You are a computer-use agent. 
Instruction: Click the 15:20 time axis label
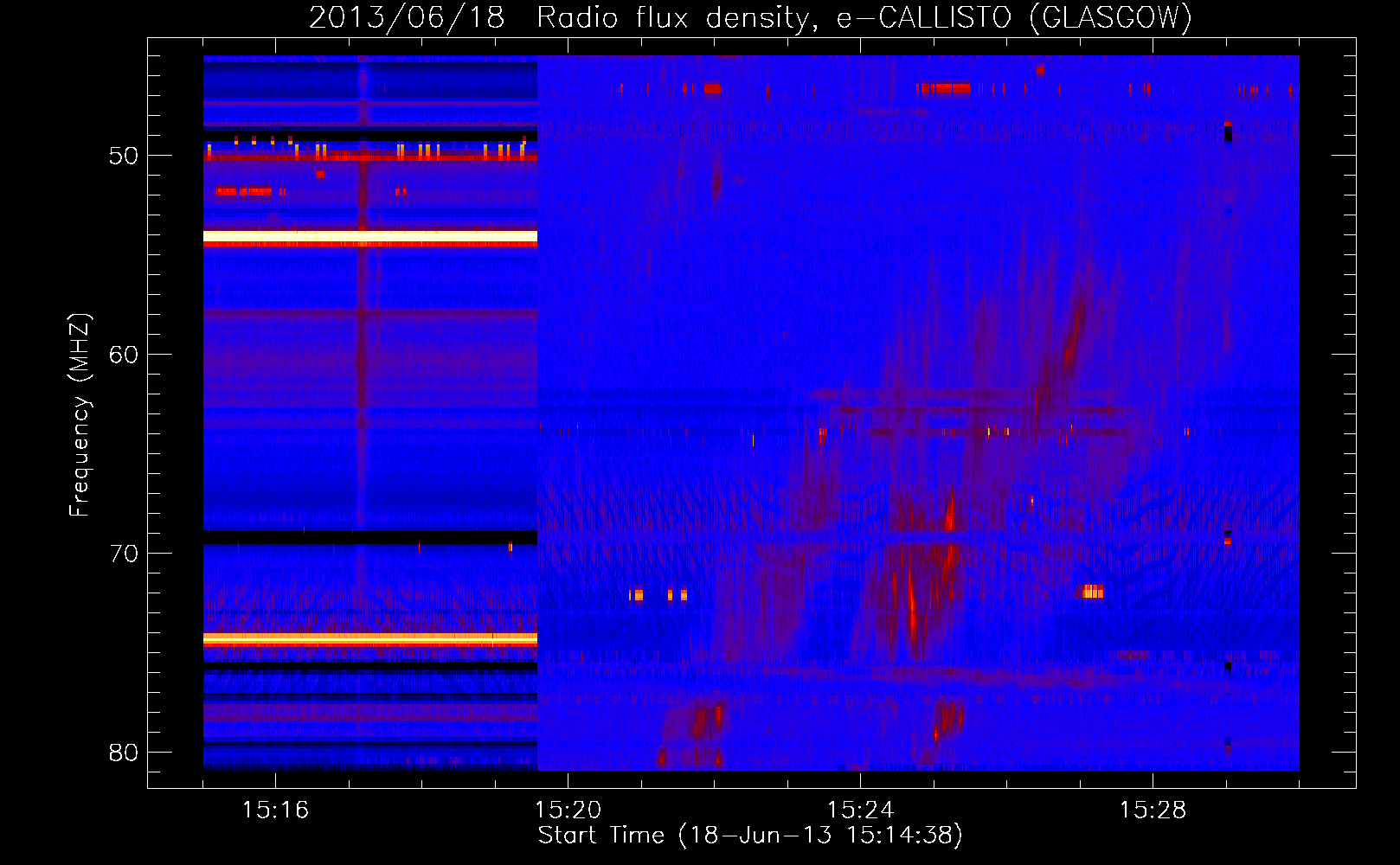pyautogui.click(x=568, y=810)
